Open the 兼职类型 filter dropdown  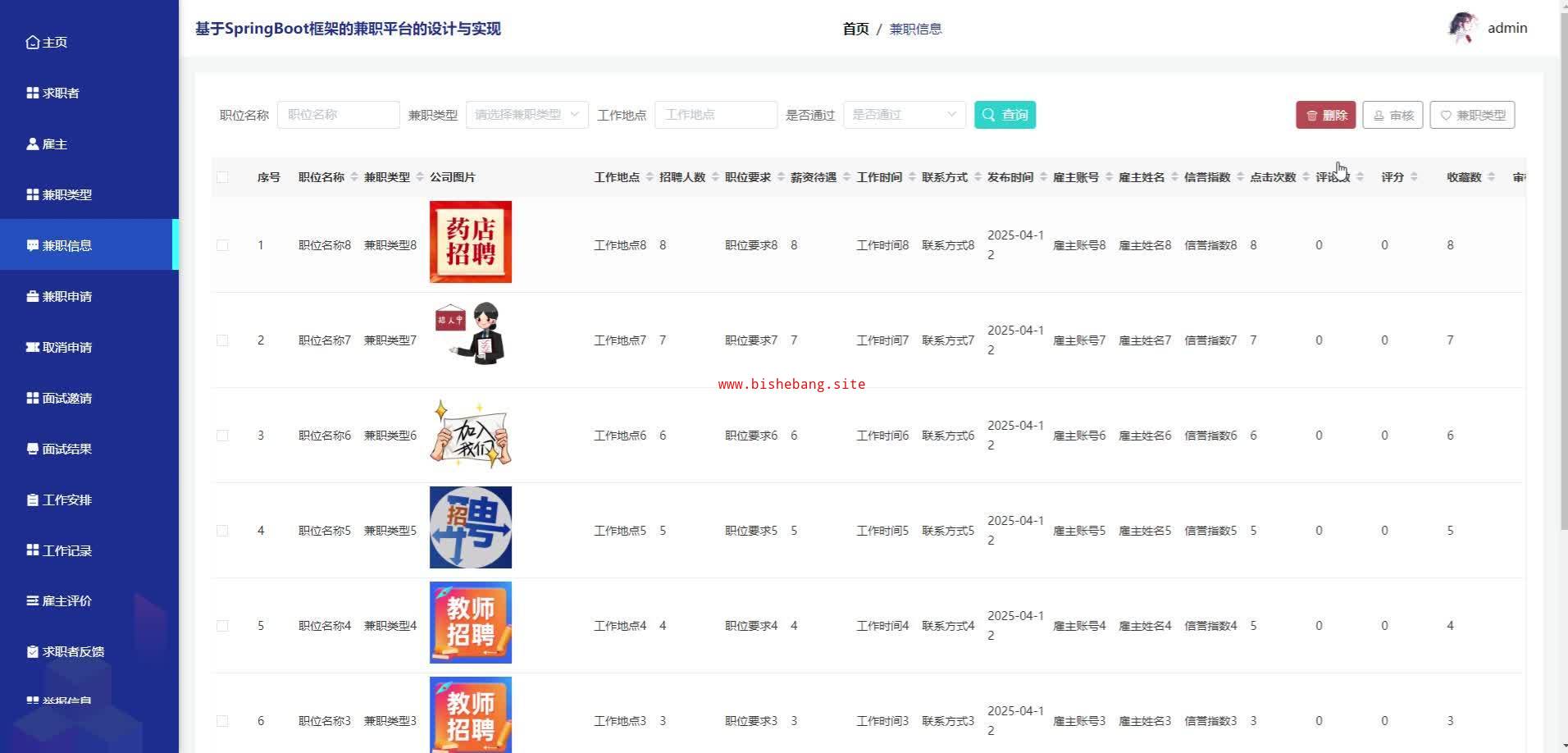click(526, 115)
